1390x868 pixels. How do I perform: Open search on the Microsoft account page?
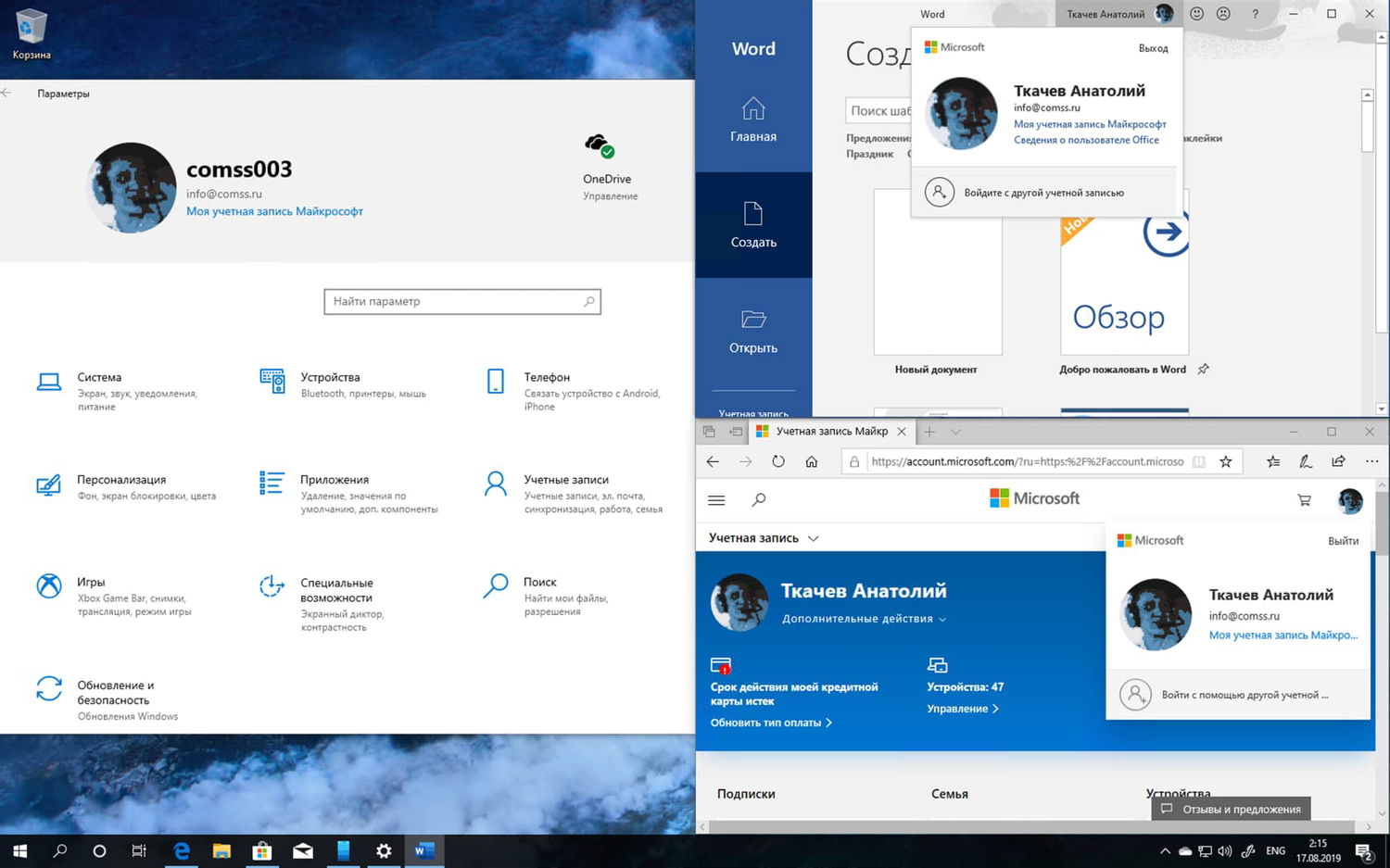[759, 500]
